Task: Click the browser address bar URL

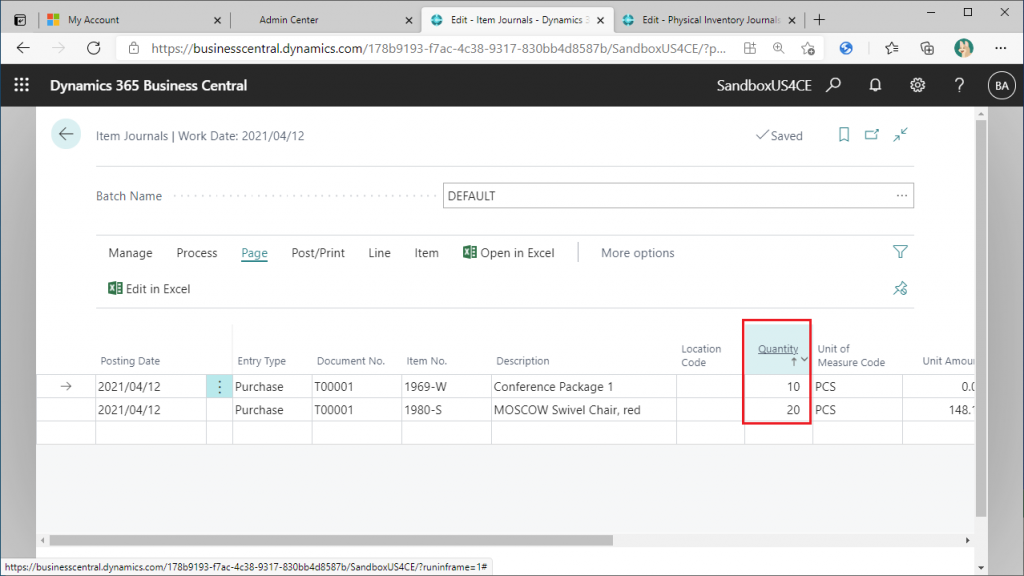Action: (438, 48)
